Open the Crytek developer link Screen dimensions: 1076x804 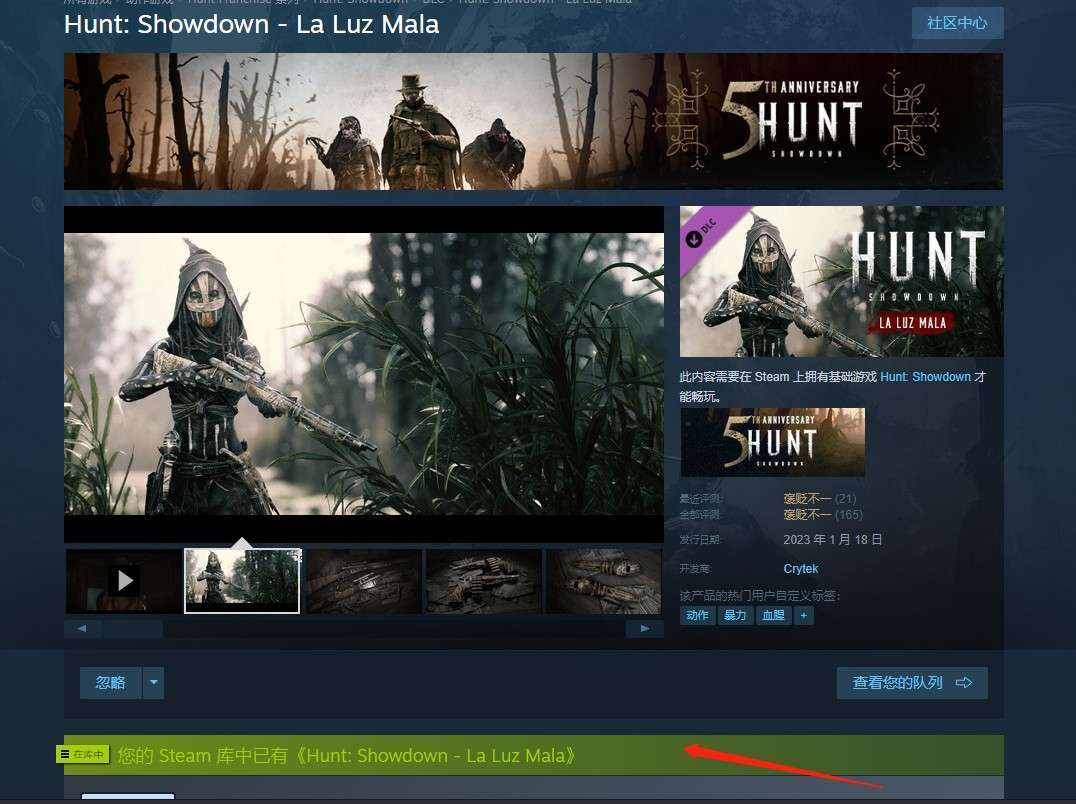click(801, 569)
